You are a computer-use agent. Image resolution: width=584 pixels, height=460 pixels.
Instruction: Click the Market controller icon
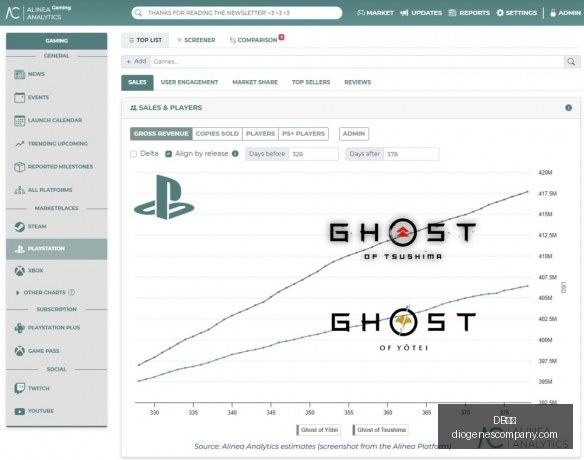pyautogui.click(x=361, y=13)
